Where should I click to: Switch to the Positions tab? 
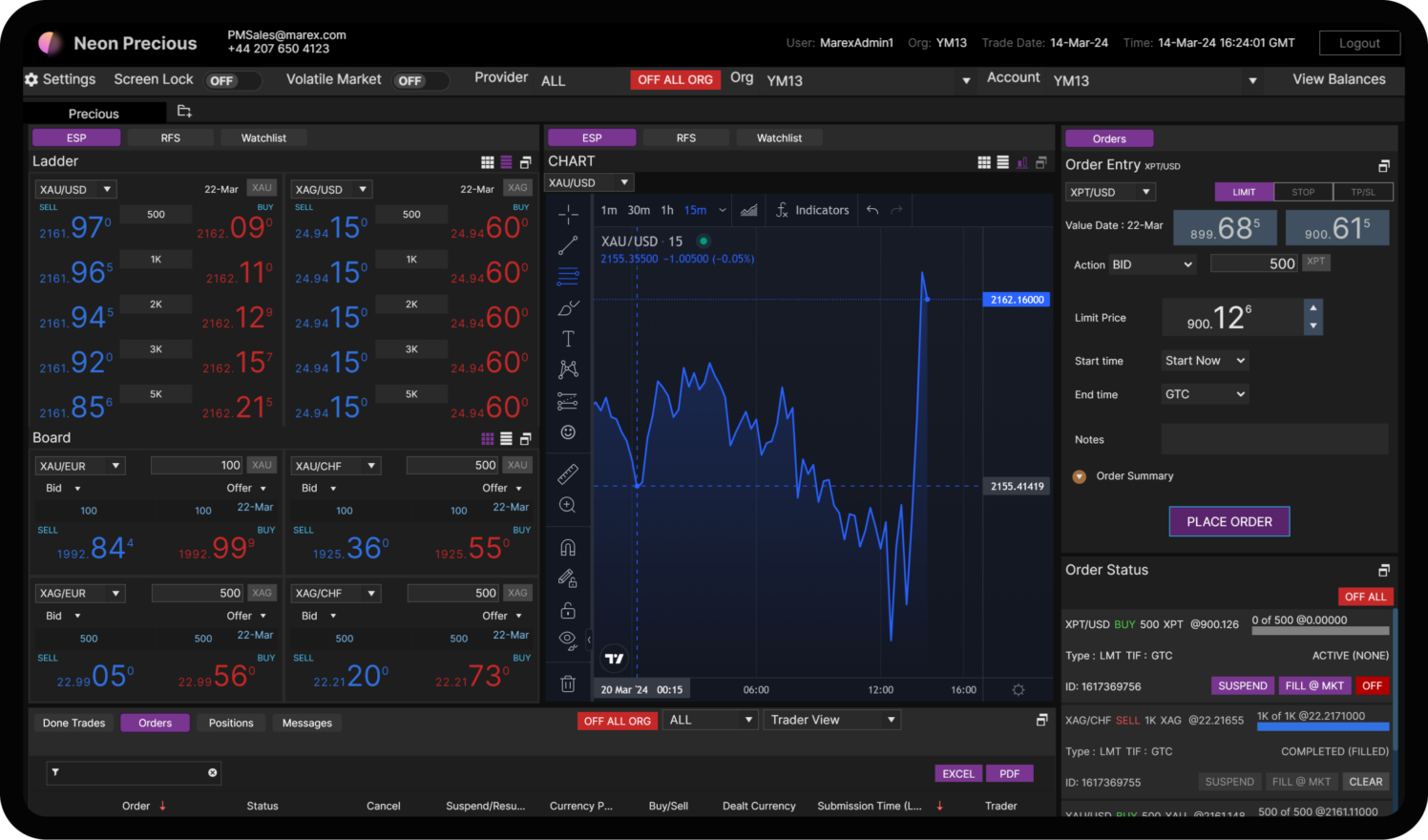tap(231, 724)
